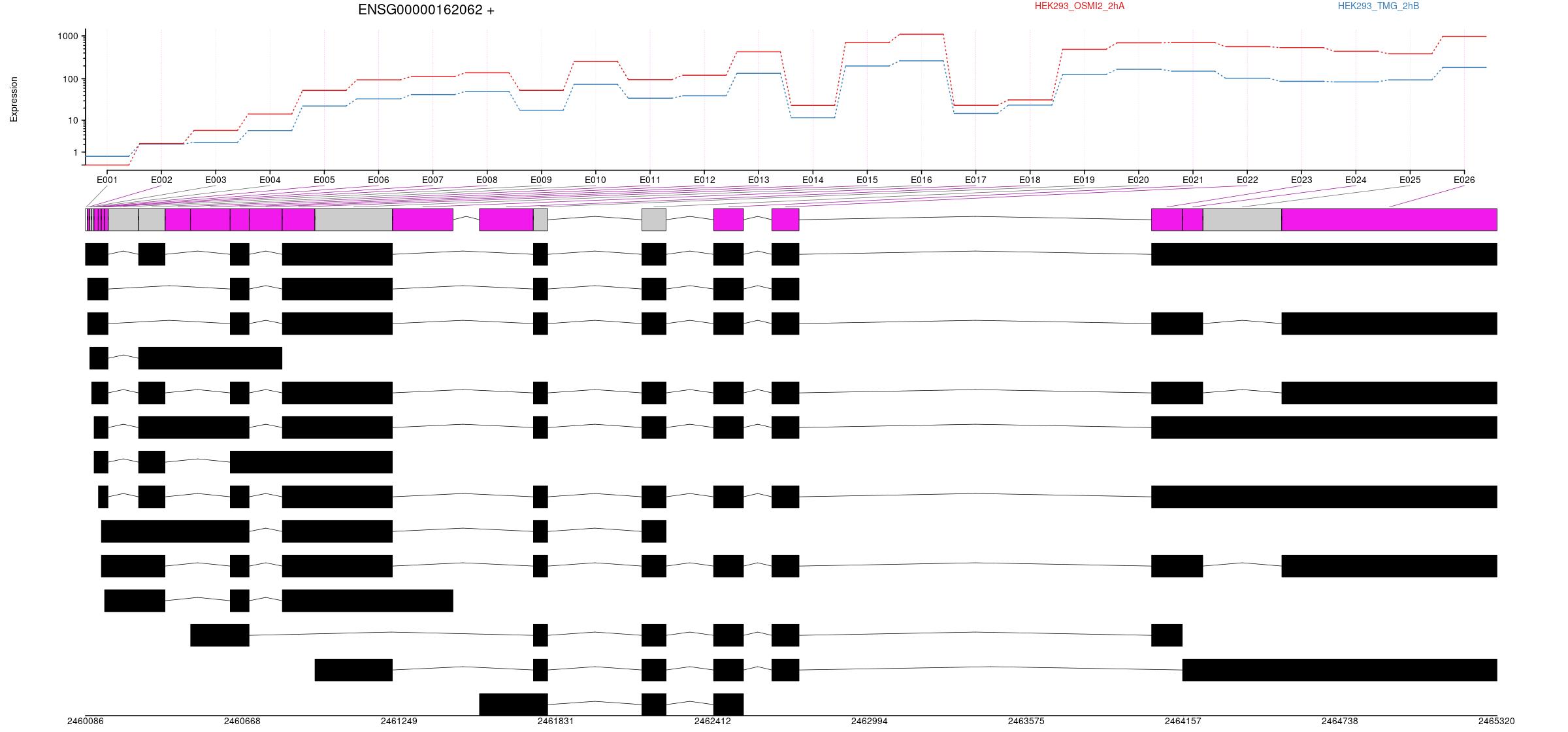1568x732 pixels.
Task: Click the exon label E005
Action: [x=324, y=180]
